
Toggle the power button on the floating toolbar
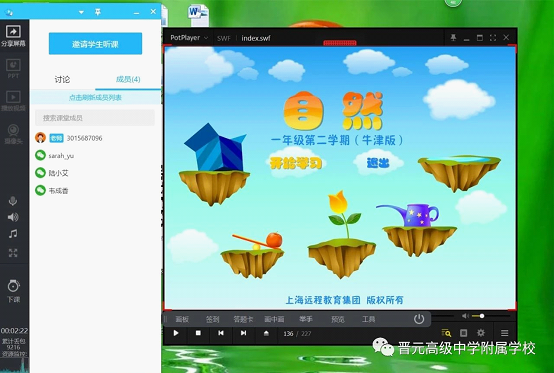[419, 319]
